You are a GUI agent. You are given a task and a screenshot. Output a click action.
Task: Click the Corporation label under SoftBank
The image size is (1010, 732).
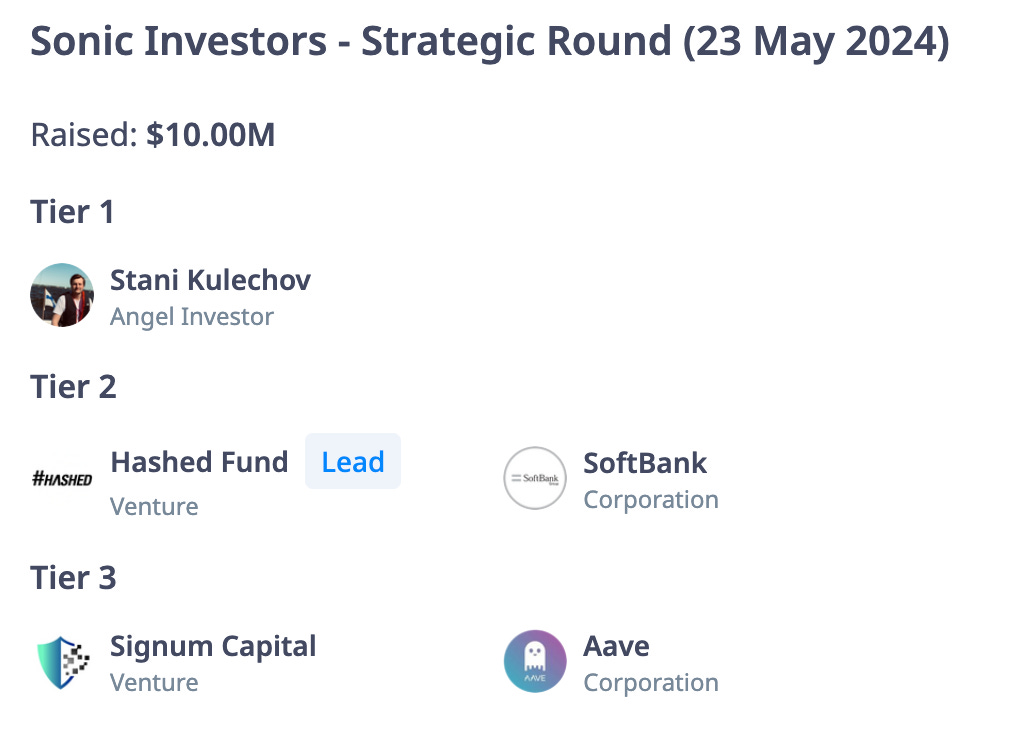tap(651, 500)
